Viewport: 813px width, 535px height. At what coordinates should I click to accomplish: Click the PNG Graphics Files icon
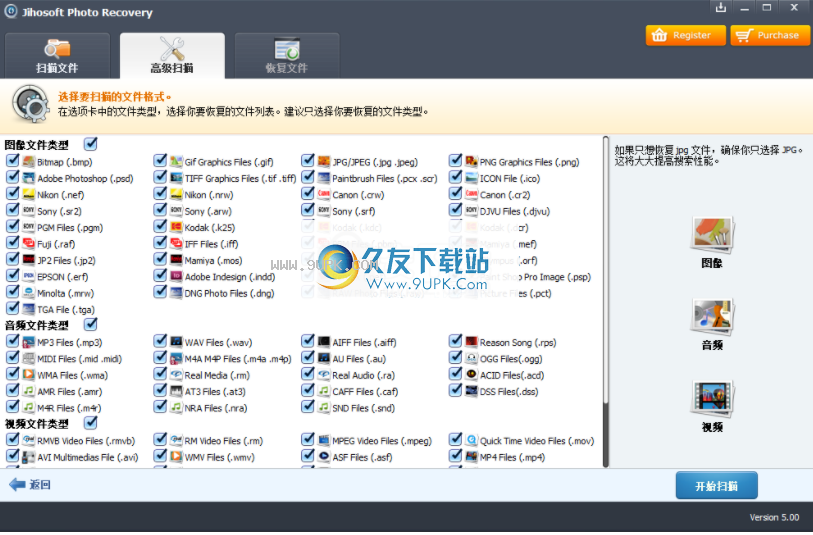471,162
